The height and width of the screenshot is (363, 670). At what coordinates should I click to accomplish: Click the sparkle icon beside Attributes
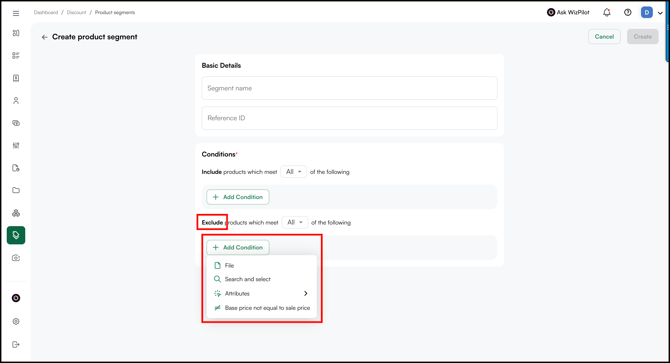tap(217, 293)
